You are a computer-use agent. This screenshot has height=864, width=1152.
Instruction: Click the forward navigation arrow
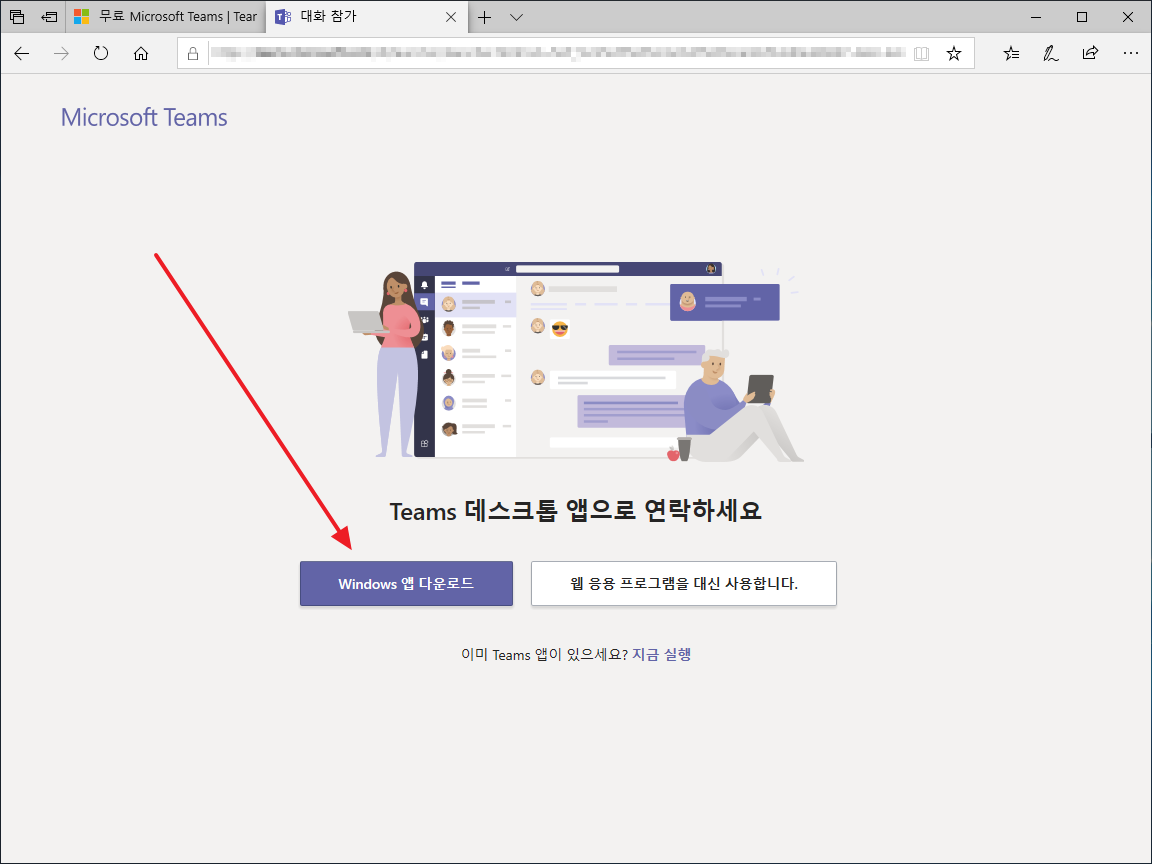[61, 54]
